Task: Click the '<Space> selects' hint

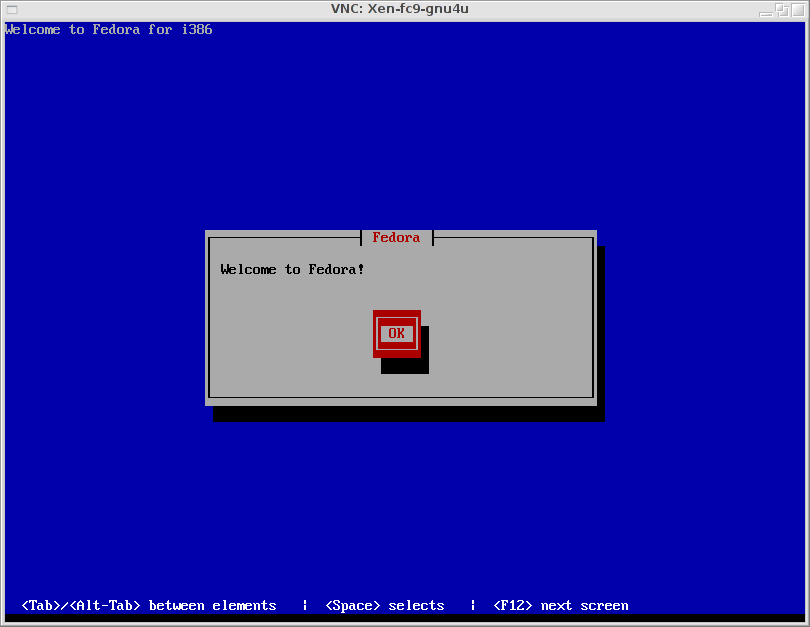Action: point(385,605)
